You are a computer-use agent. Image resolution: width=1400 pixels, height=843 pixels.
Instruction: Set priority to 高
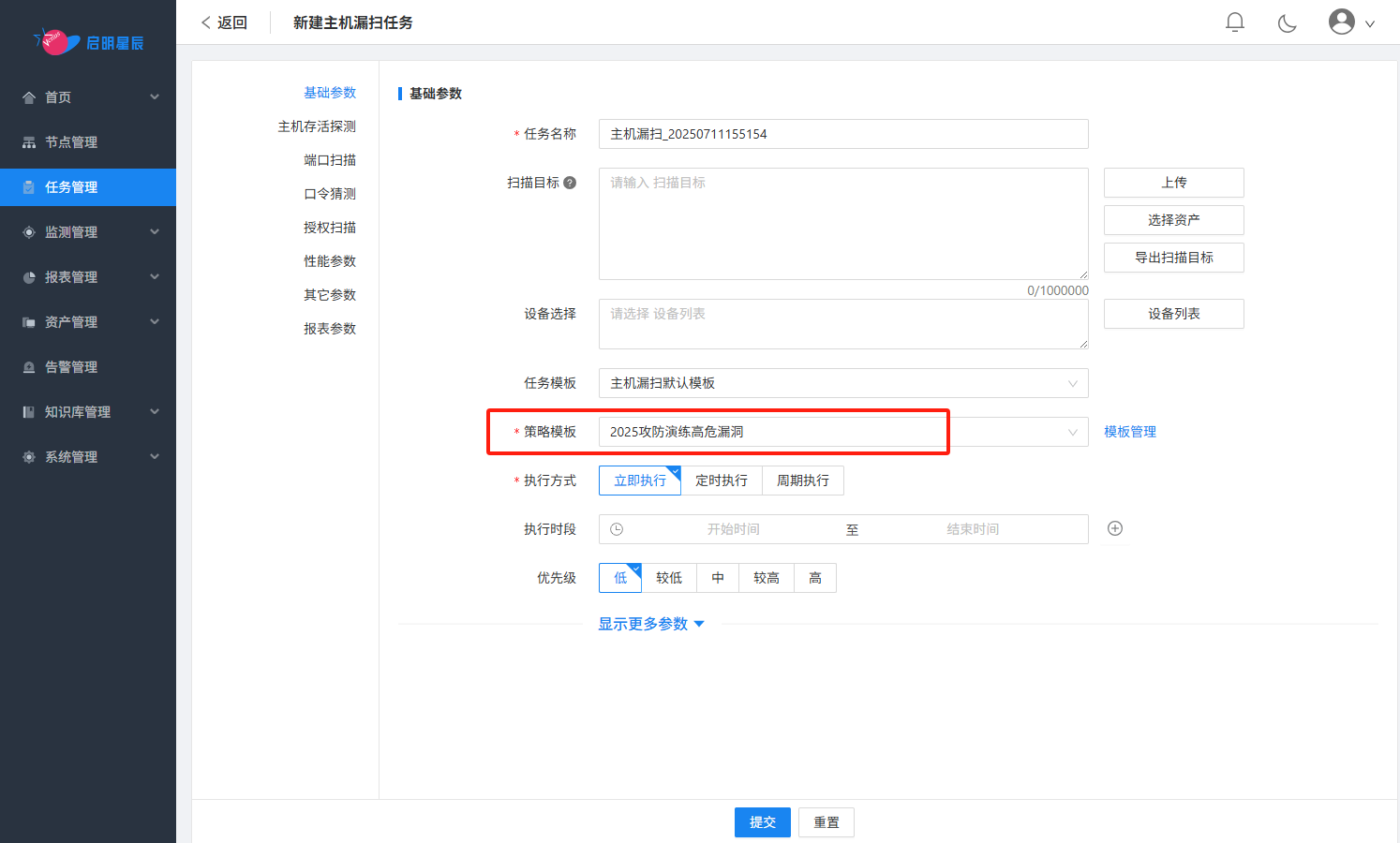point(814,577)
